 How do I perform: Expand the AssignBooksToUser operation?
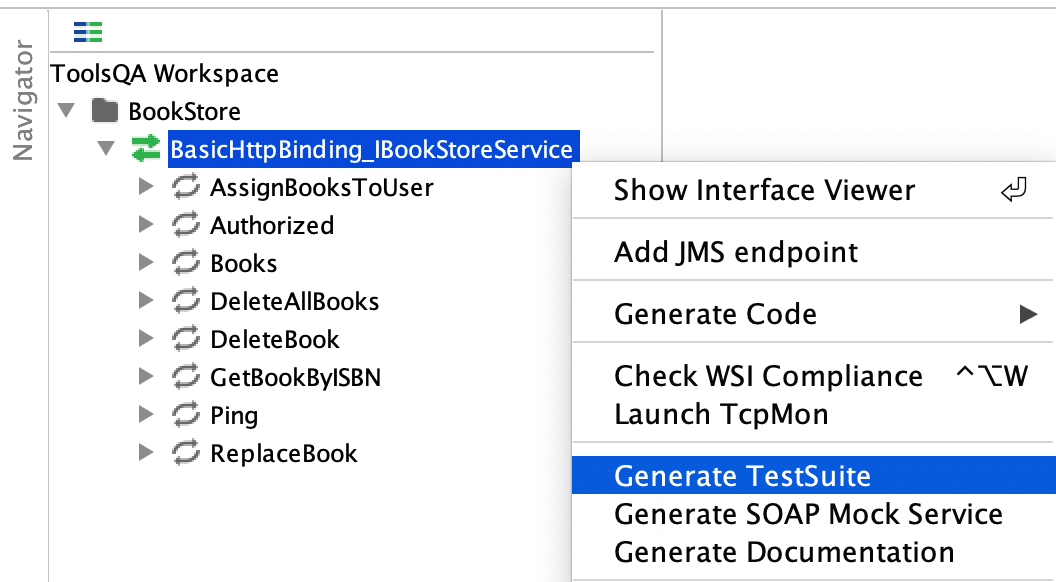[145, 187]
